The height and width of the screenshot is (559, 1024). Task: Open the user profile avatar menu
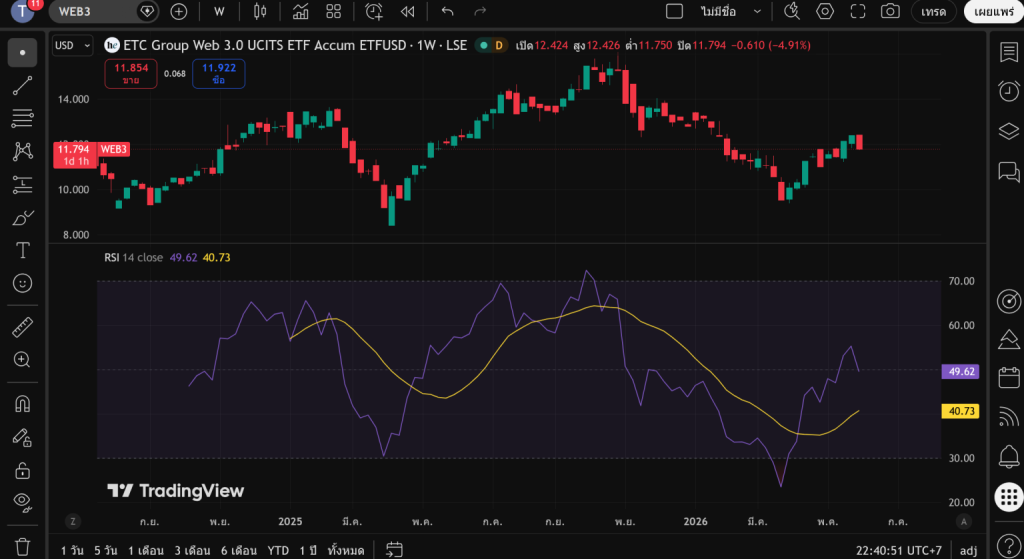point(23,11)
